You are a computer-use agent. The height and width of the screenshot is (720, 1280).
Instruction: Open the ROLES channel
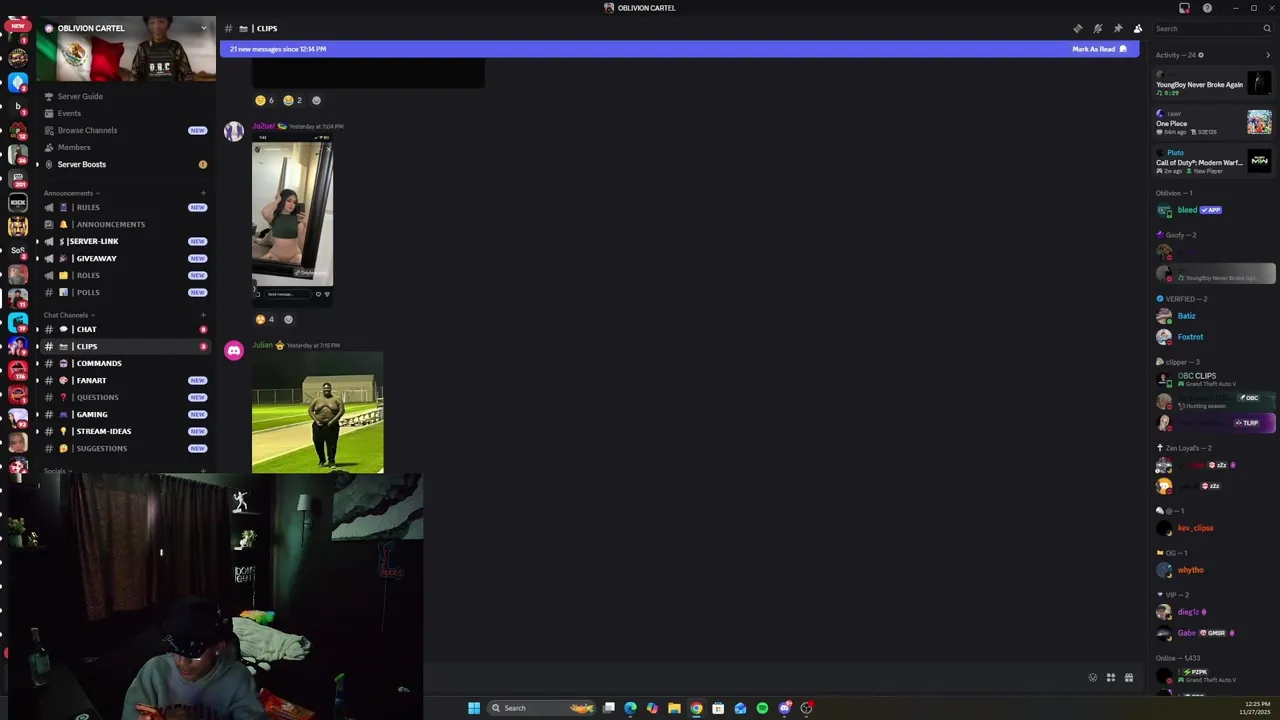coord(126,275)
